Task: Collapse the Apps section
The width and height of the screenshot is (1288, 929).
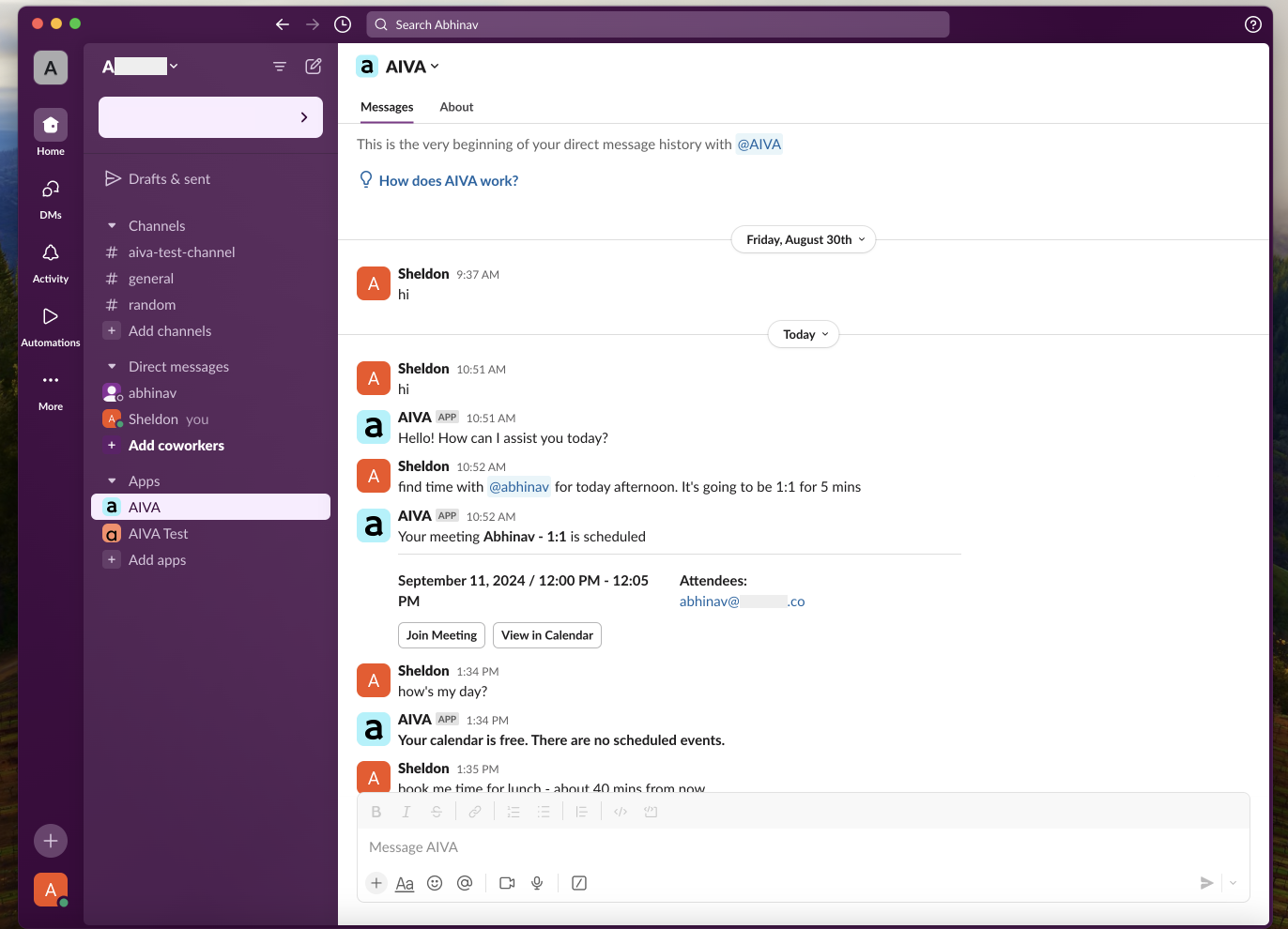Action: pos(112,481)
